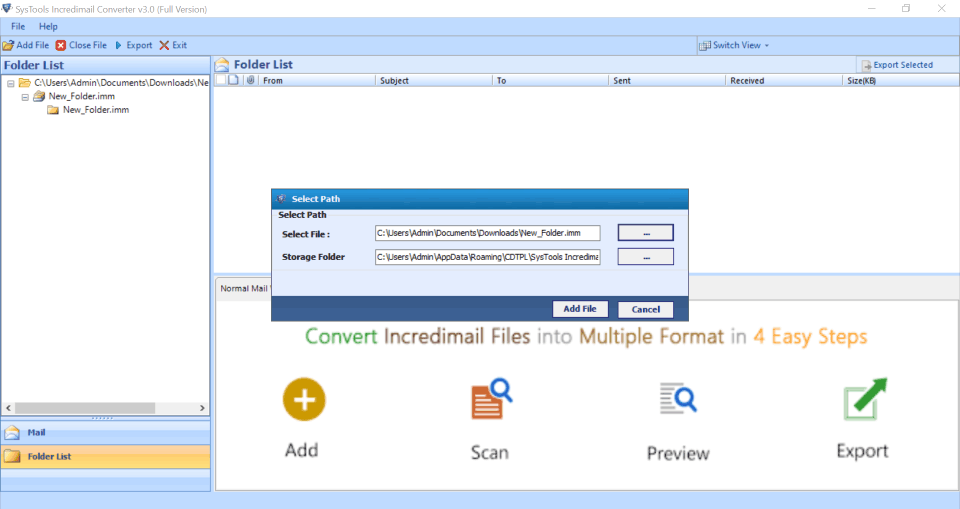Restore down the SysTools window
This screenshot has height=509, width=960.
[x=906, y=9]
